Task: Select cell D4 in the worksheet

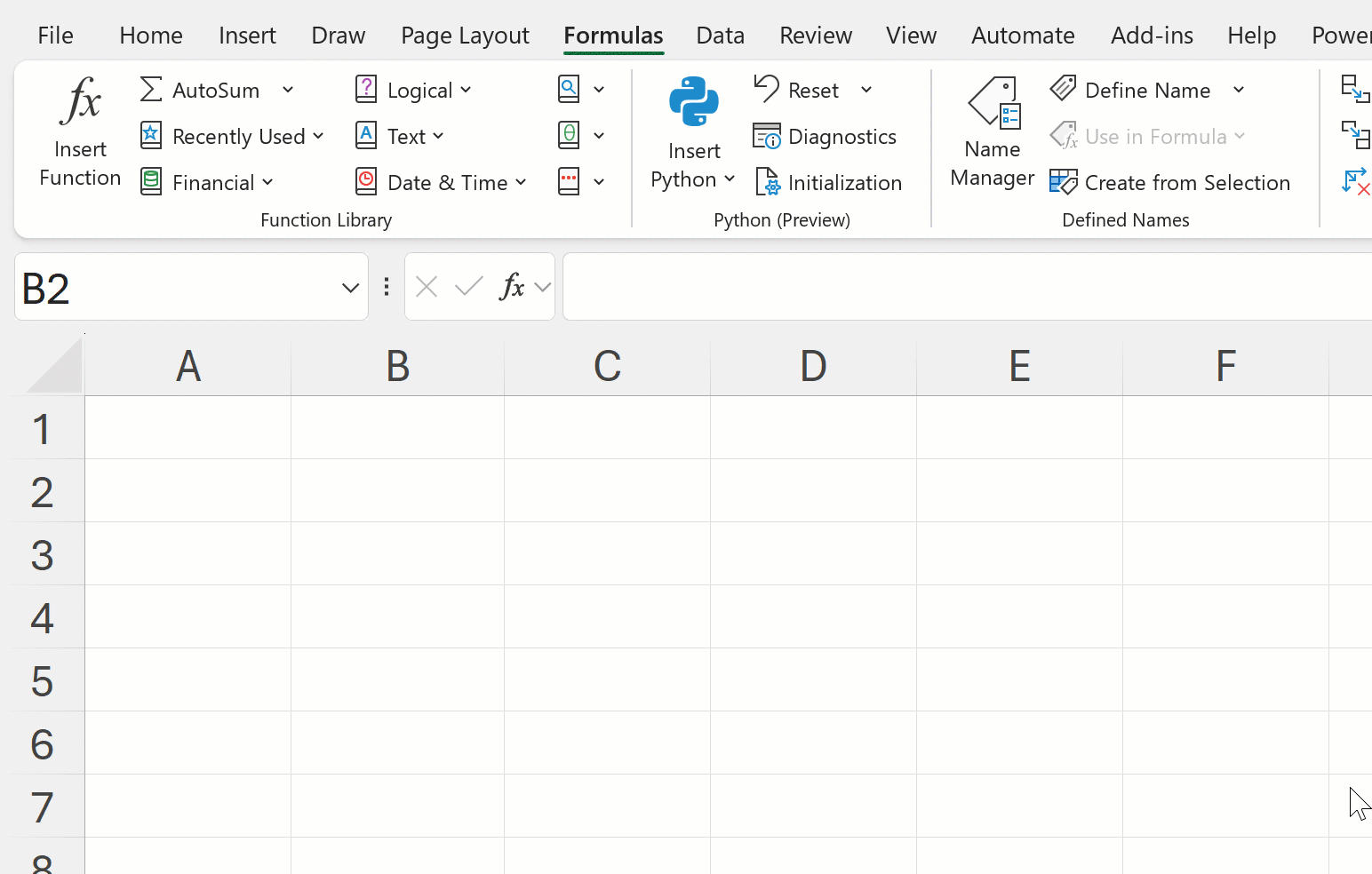Action: click(812, 618)
